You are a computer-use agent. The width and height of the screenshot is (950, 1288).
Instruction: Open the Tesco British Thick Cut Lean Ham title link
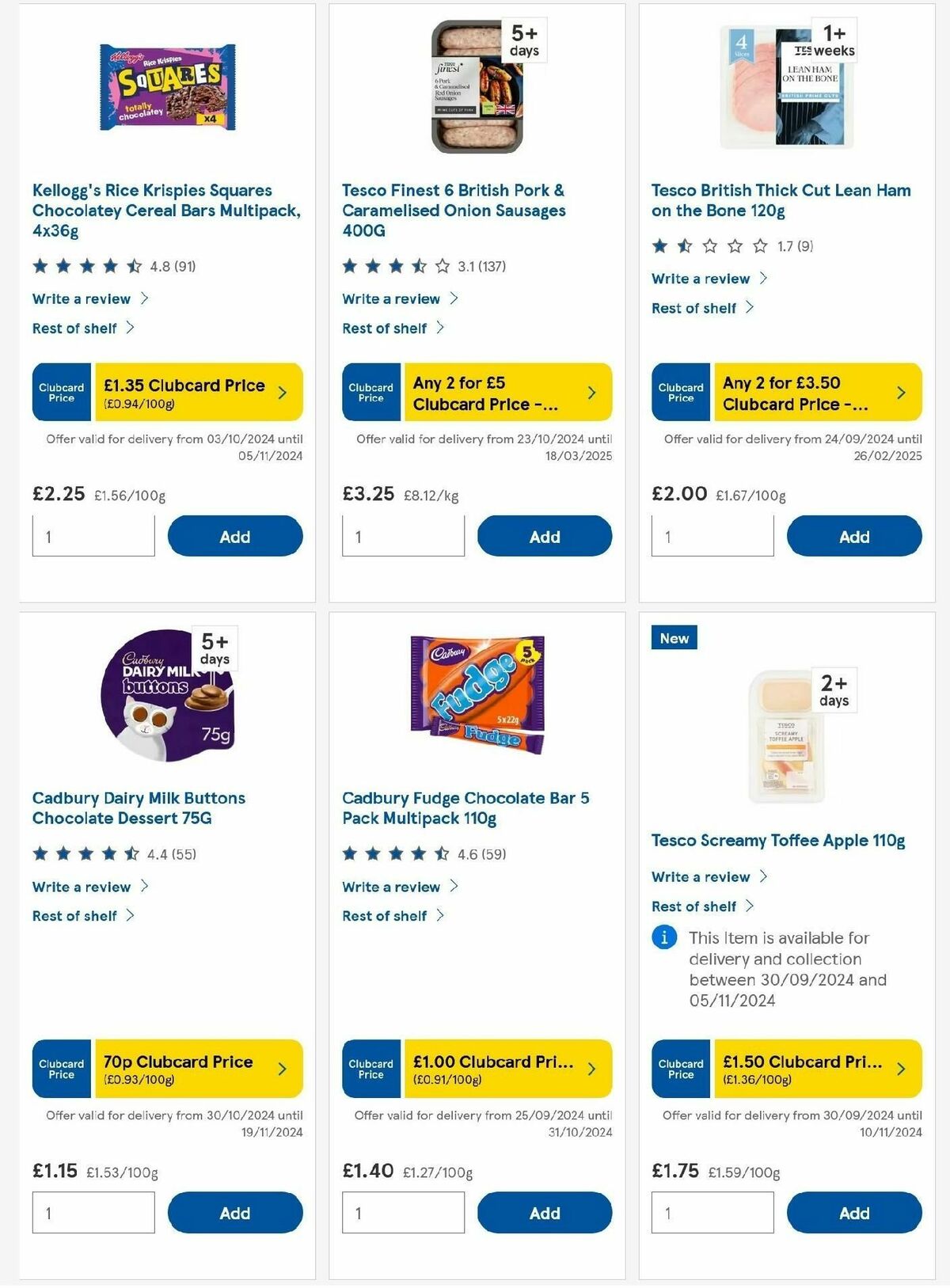[x=779, y=200]
